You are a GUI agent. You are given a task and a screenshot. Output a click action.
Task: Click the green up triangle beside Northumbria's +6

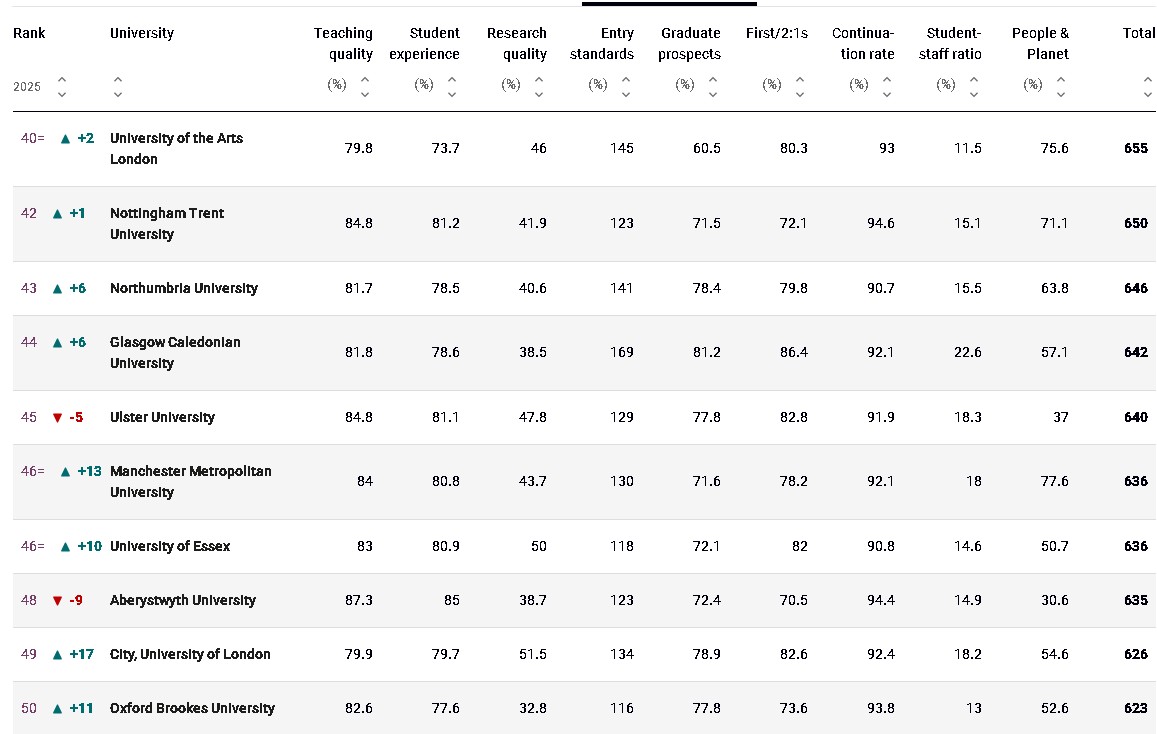(57, 288)
